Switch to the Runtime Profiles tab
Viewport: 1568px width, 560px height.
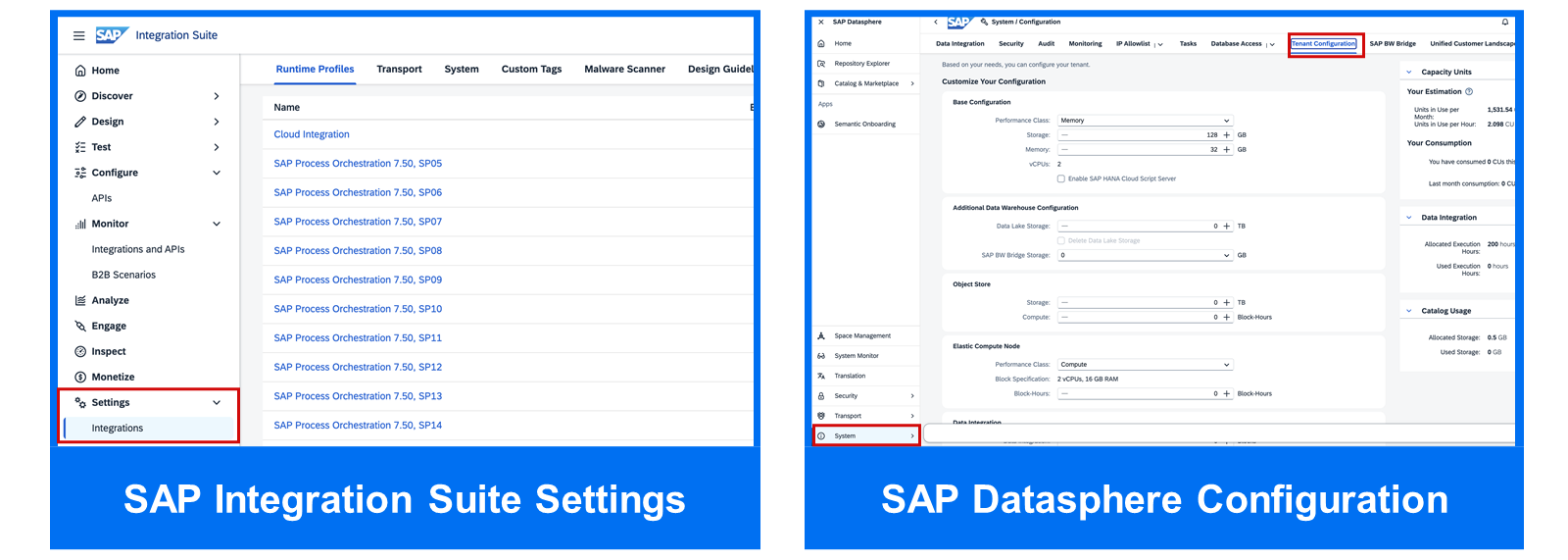(x=315, y=69)
